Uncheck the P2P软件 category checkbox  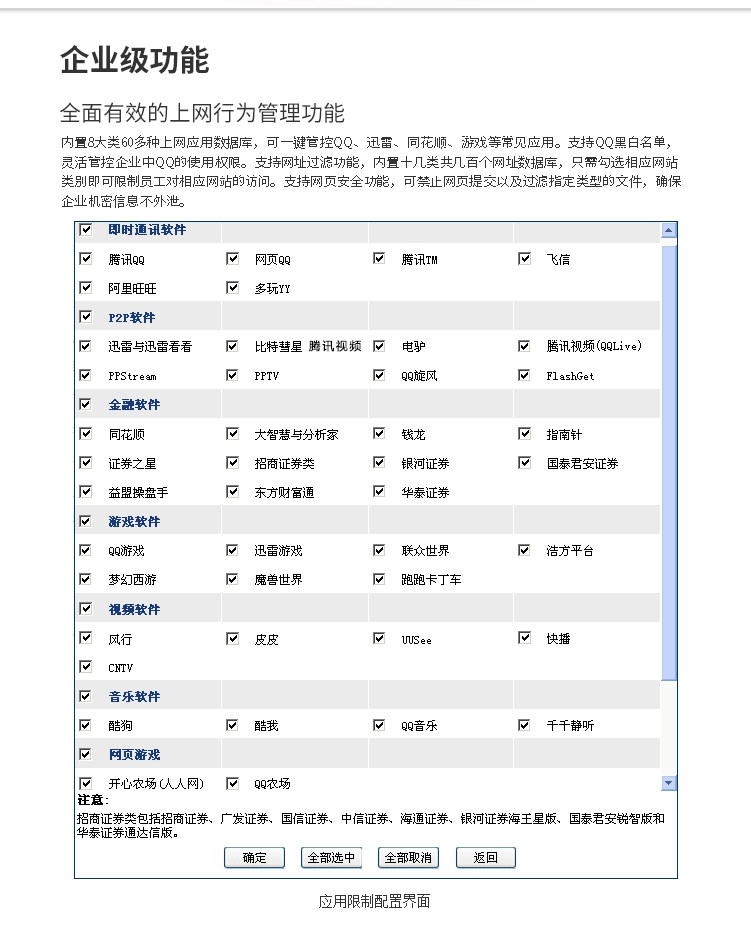point(86,316)
